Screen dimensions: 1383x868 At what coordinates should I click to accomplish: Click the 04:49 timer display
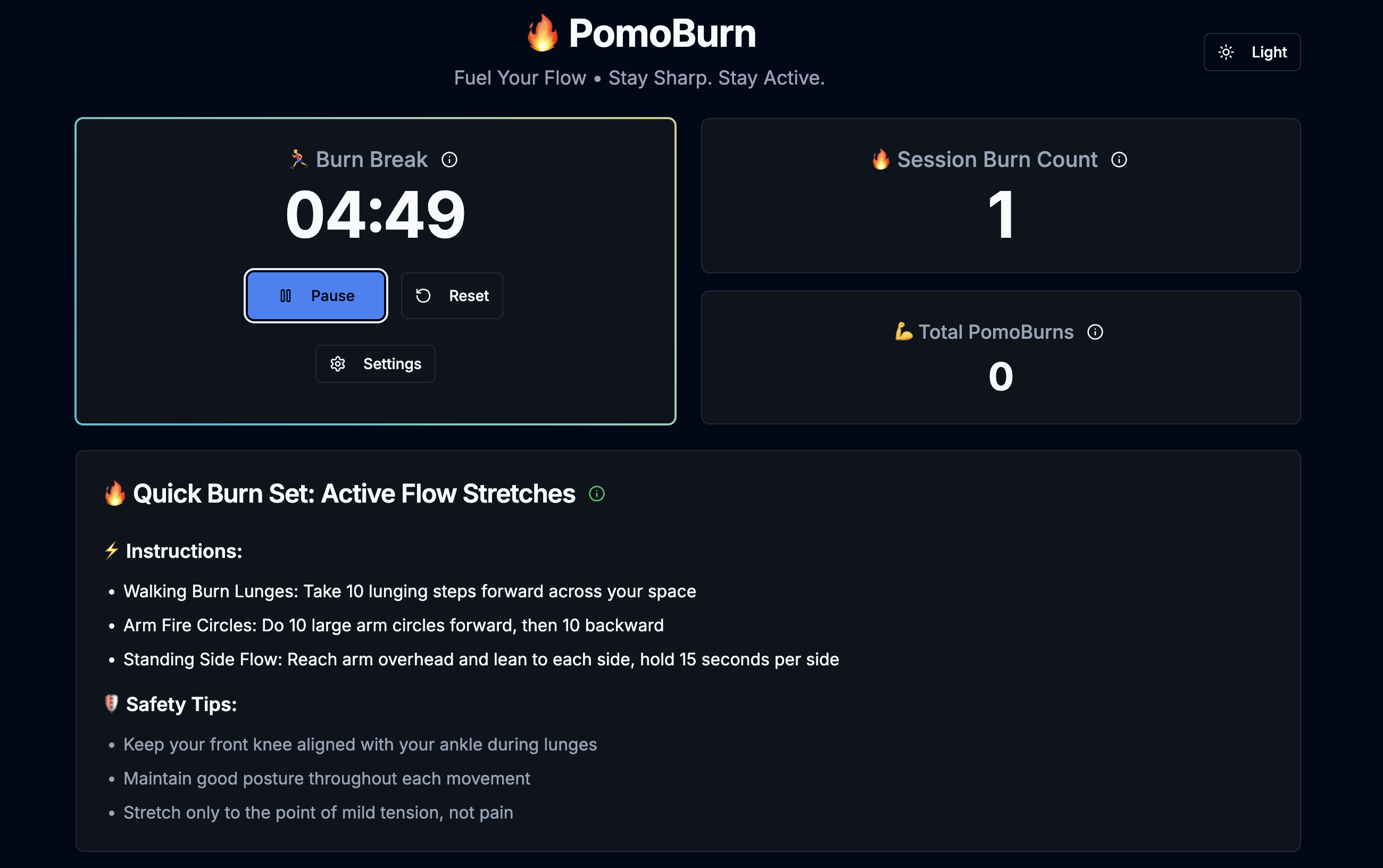coord(375,214)
